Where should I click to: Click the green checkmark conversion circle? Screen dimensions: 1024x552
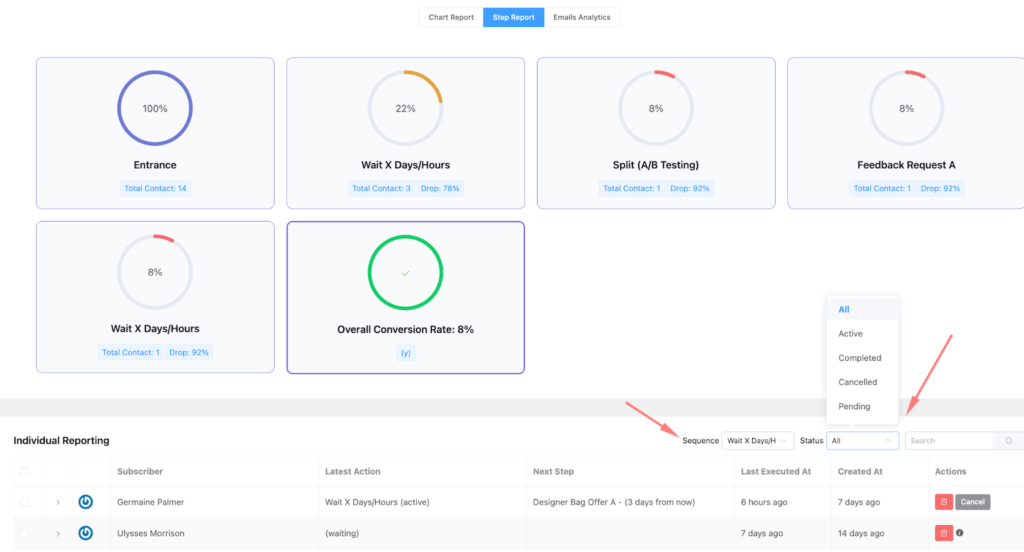[405, 272]
